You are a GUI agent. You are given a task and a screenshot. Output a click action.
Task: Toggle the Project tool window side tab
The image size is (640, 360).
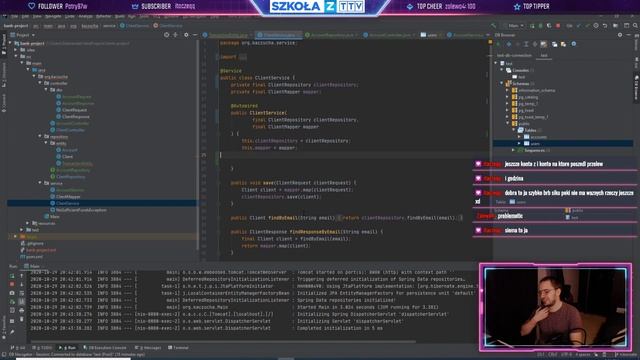[x=4, y=44]
